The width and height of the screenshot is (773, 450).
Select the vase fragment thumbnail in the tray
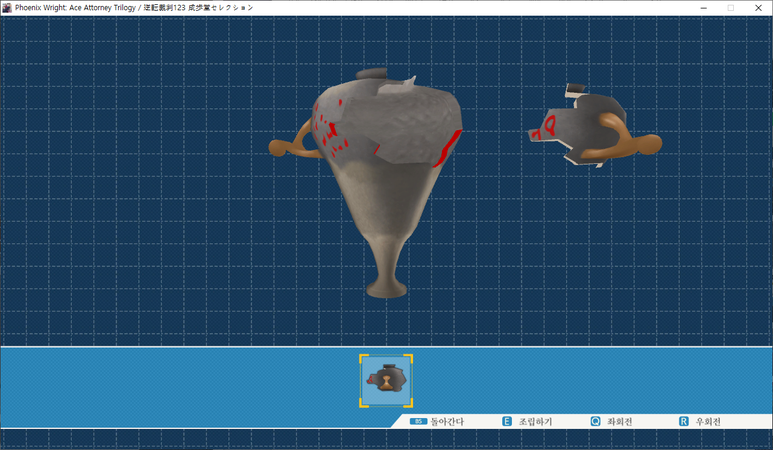point(386,381)
